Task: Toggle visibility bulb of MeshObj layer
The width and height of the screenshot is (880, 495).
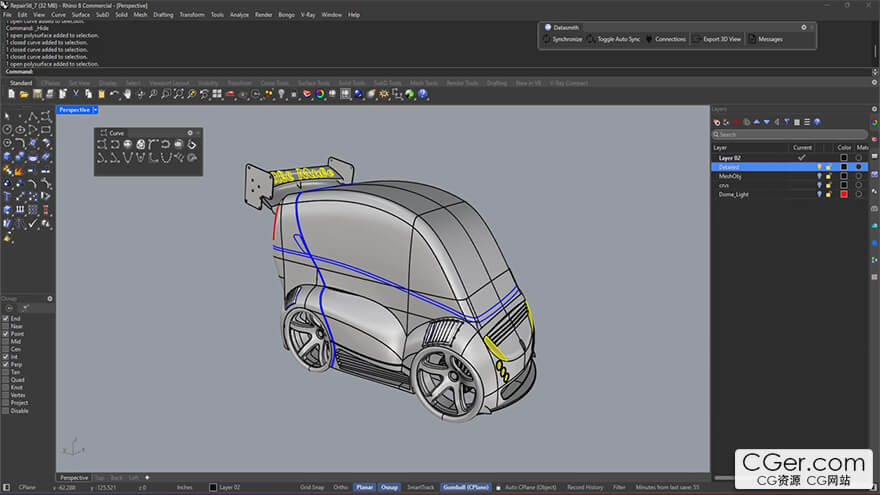Action: tap(819, 176)
